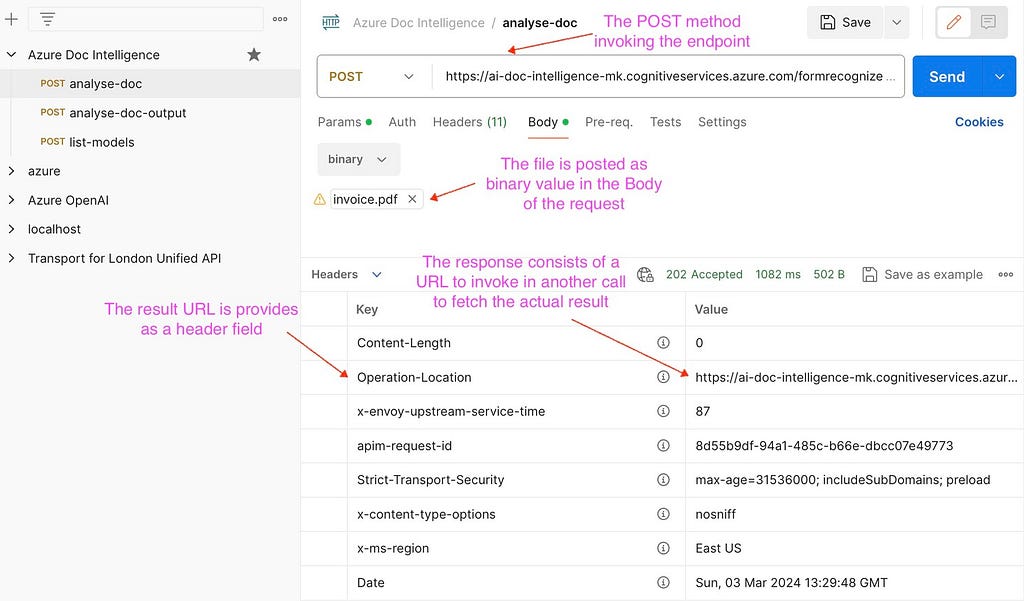Open the Headers (11) tab
Viewport: 1024px width, 601px height.
tap(470, 122)
